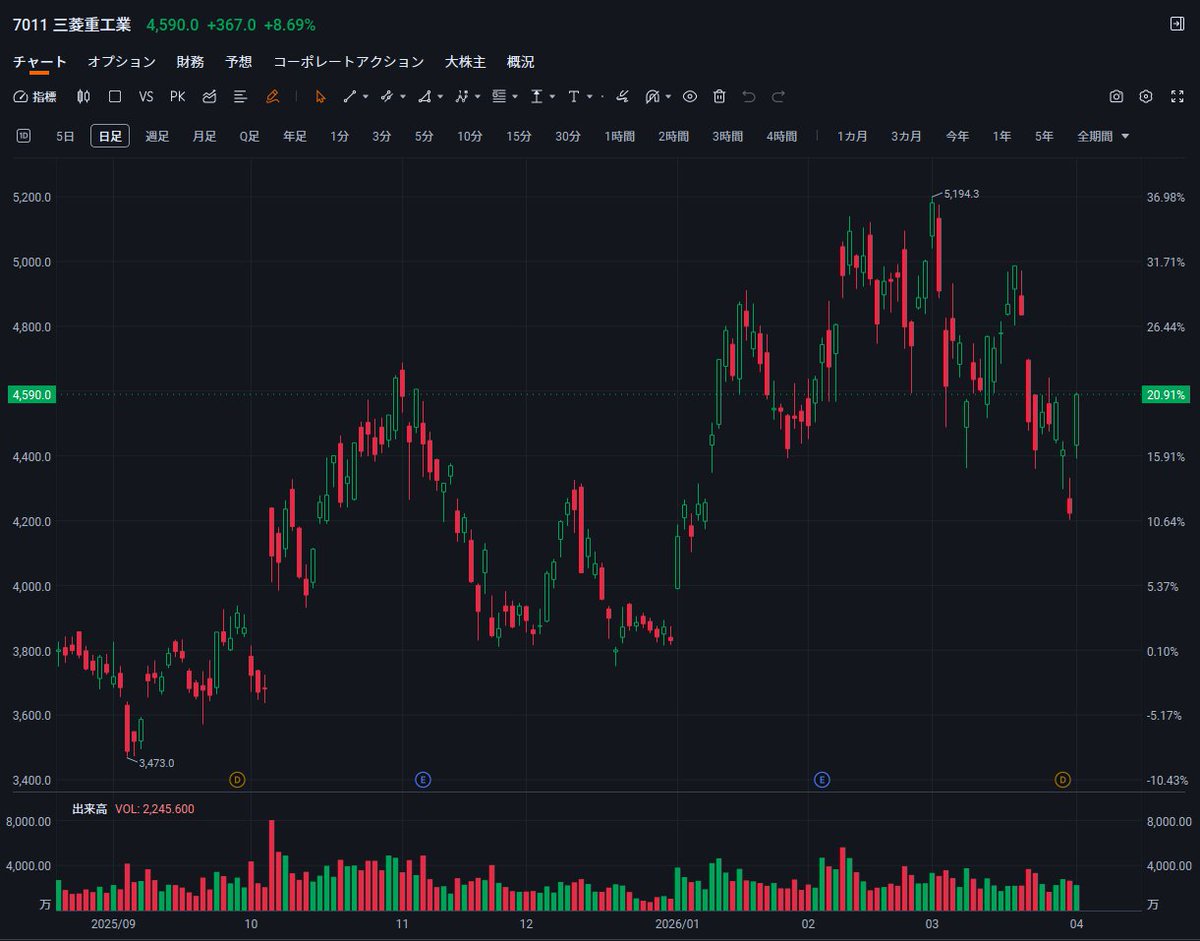
Task: Select the 日足 daily timeframe
Action: click(x=110, y=136)
